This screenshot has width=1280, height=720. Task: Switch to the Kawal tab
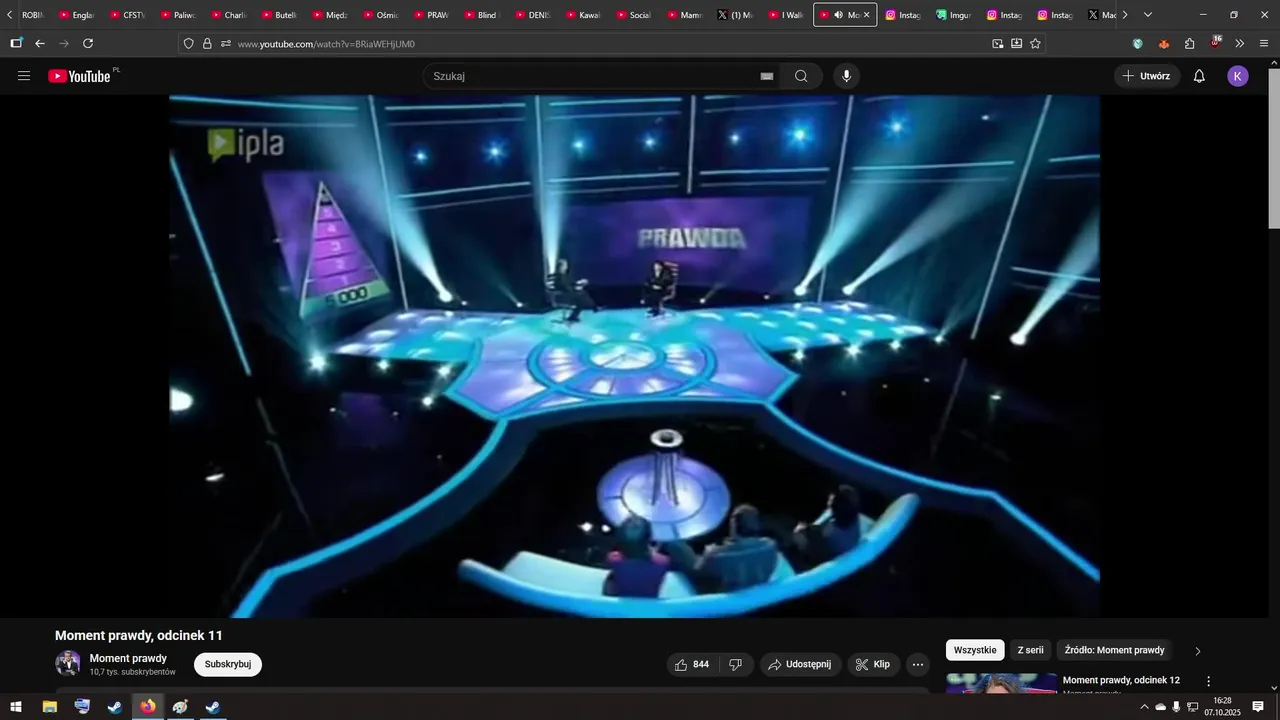(582, 15)
